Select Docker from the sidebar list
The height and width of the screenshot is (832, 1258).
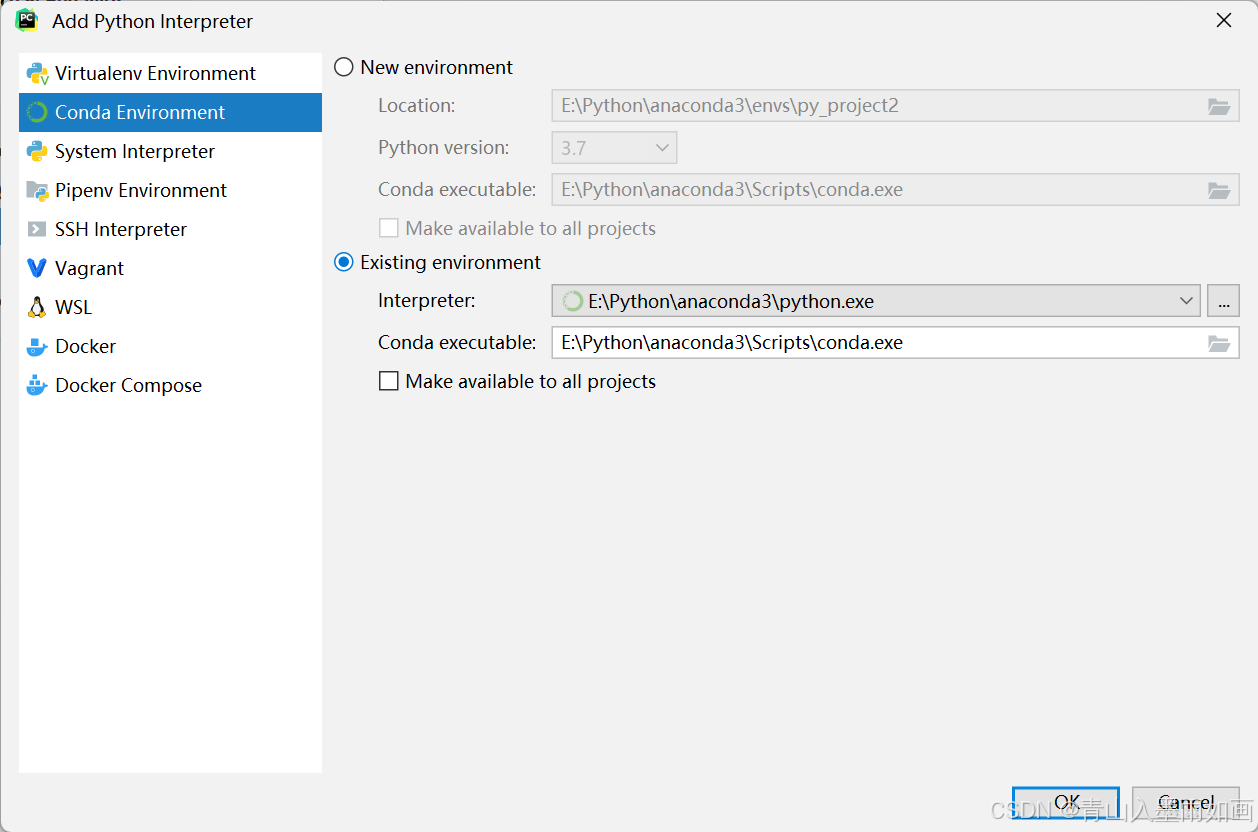tap(170, 347)
